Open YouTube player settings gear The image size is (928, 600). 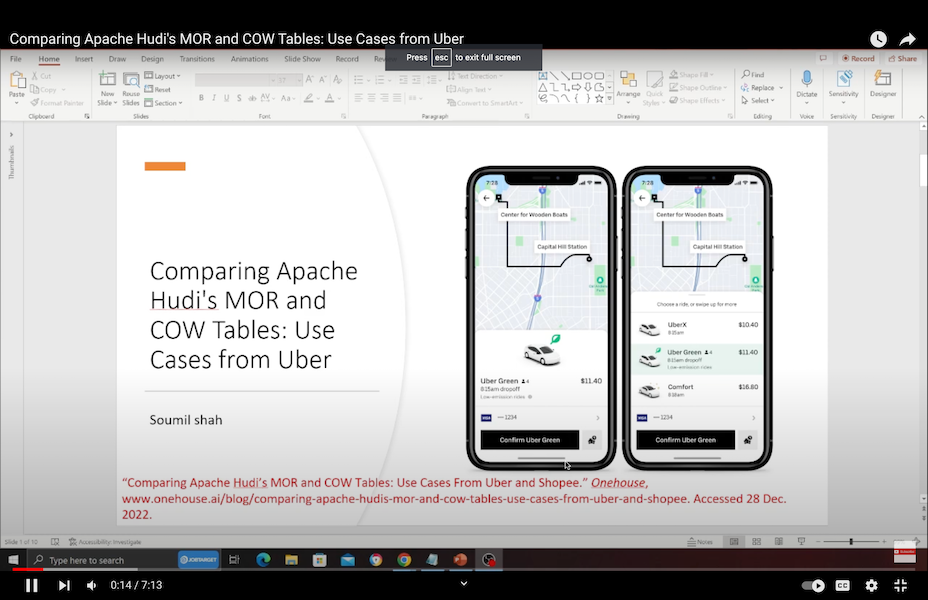tap(871, 585)
